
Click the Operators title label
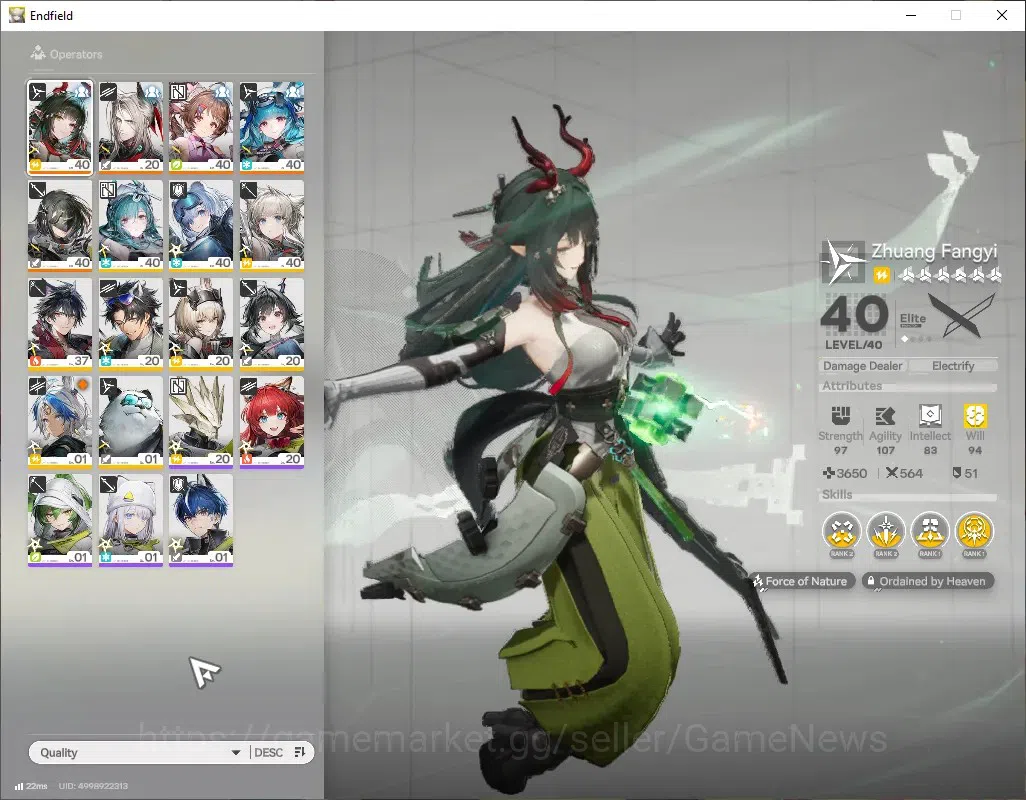pyautogui.click(x=76, y=54)
